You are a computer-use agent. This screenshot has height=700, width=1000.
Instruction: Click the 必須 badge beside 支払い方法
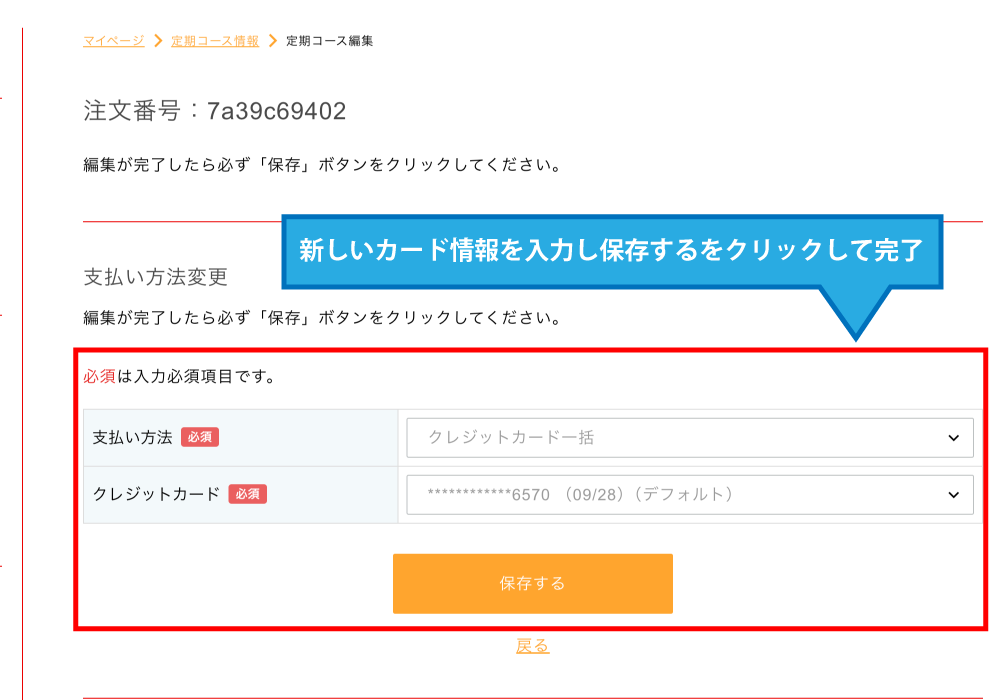[200, 437]
